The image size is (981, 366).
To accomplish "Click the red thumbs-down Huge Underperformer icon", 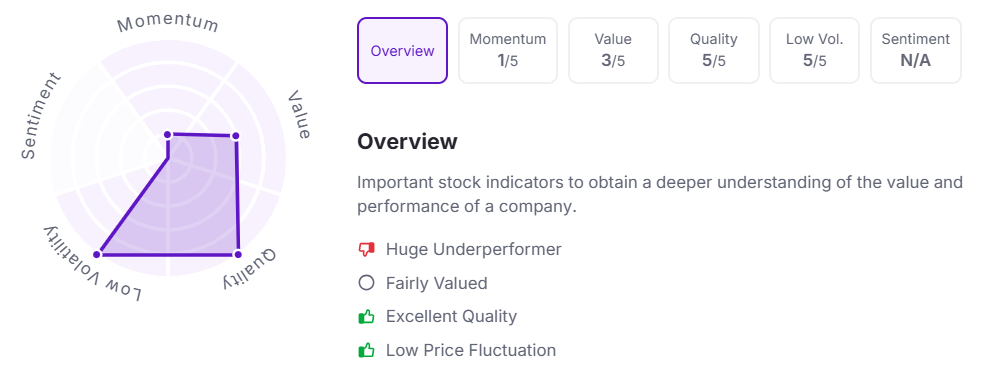I will tap(366, 250).
